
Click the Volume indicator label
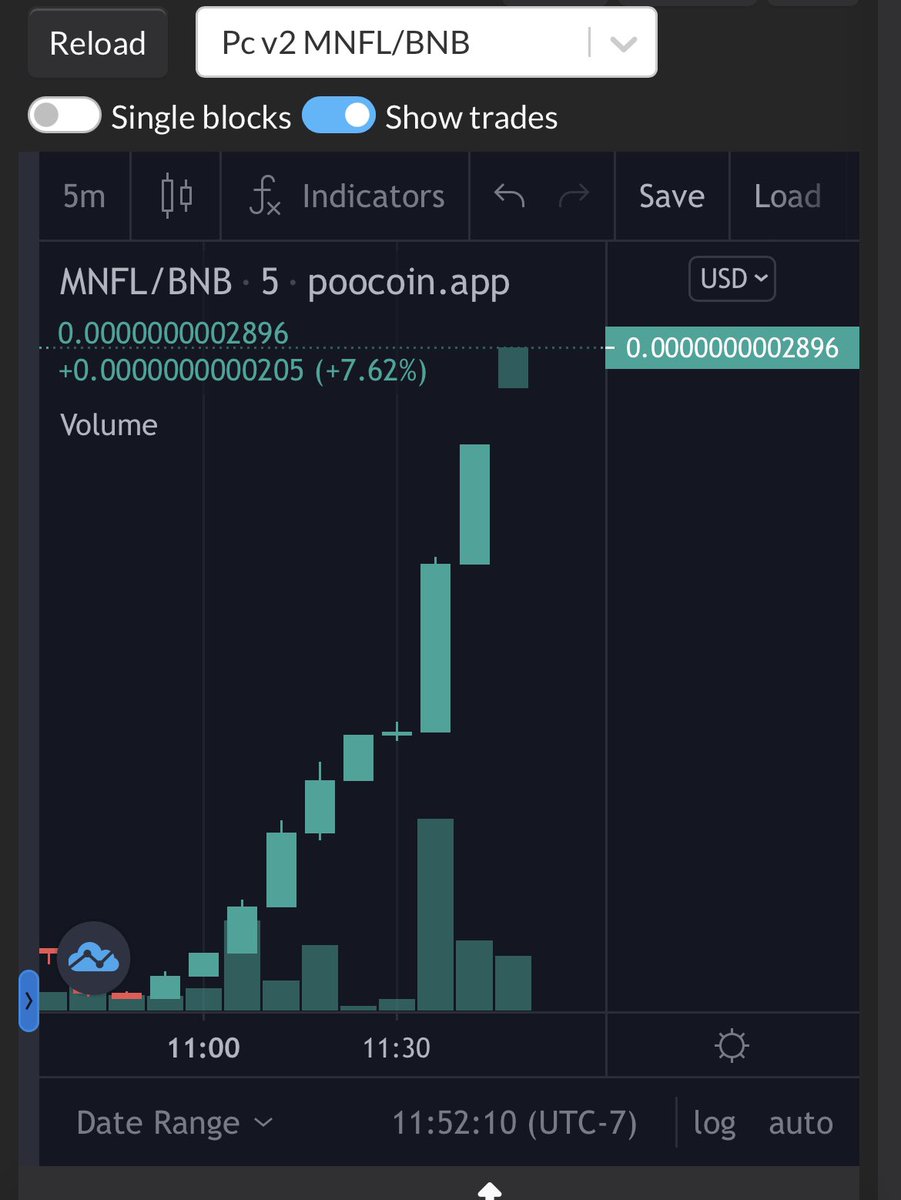click(109, 425)
